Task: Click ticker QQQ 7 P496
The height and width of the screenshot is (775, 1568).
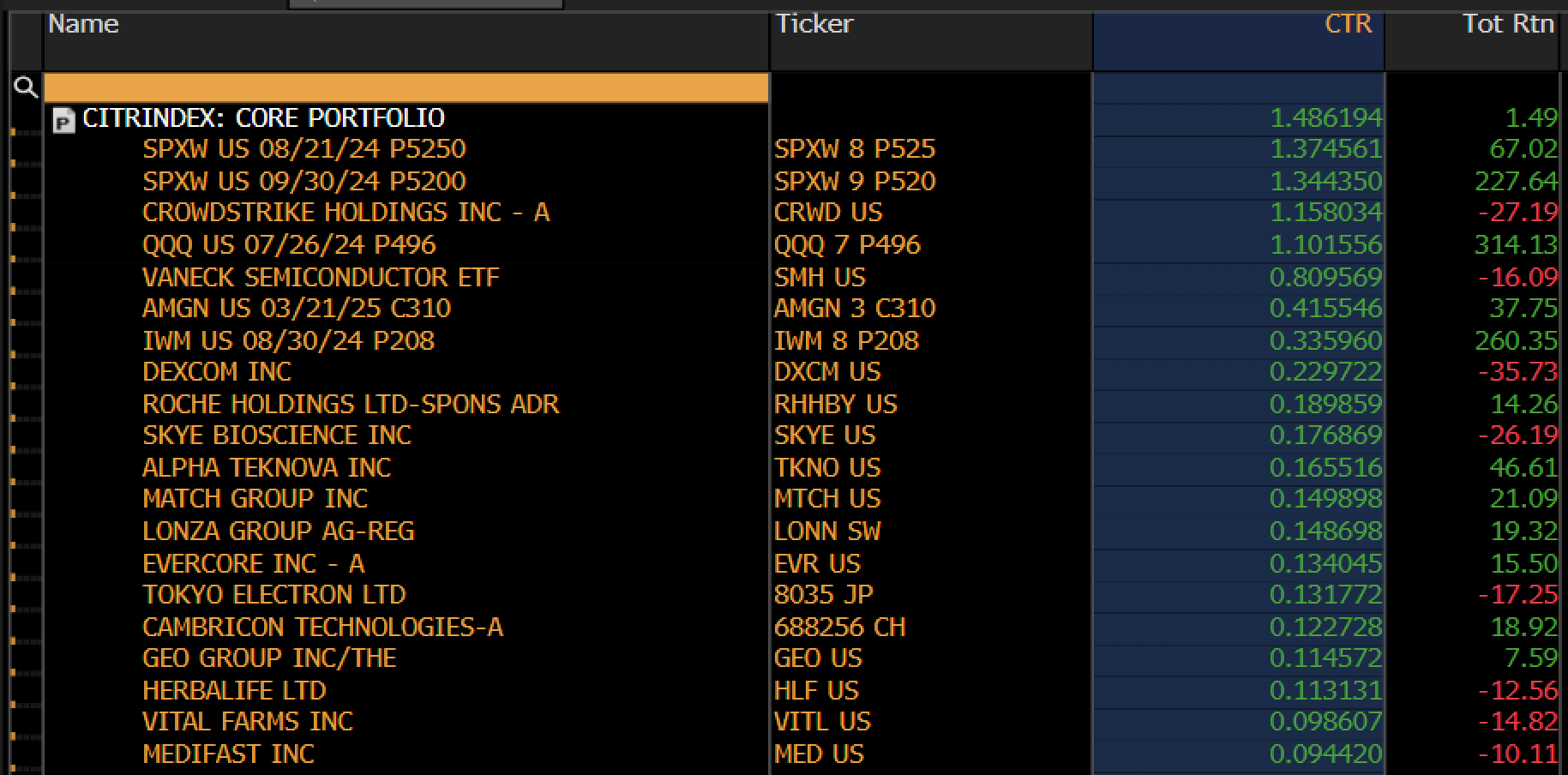Action: pyautogui.click(x=847, y=244)
